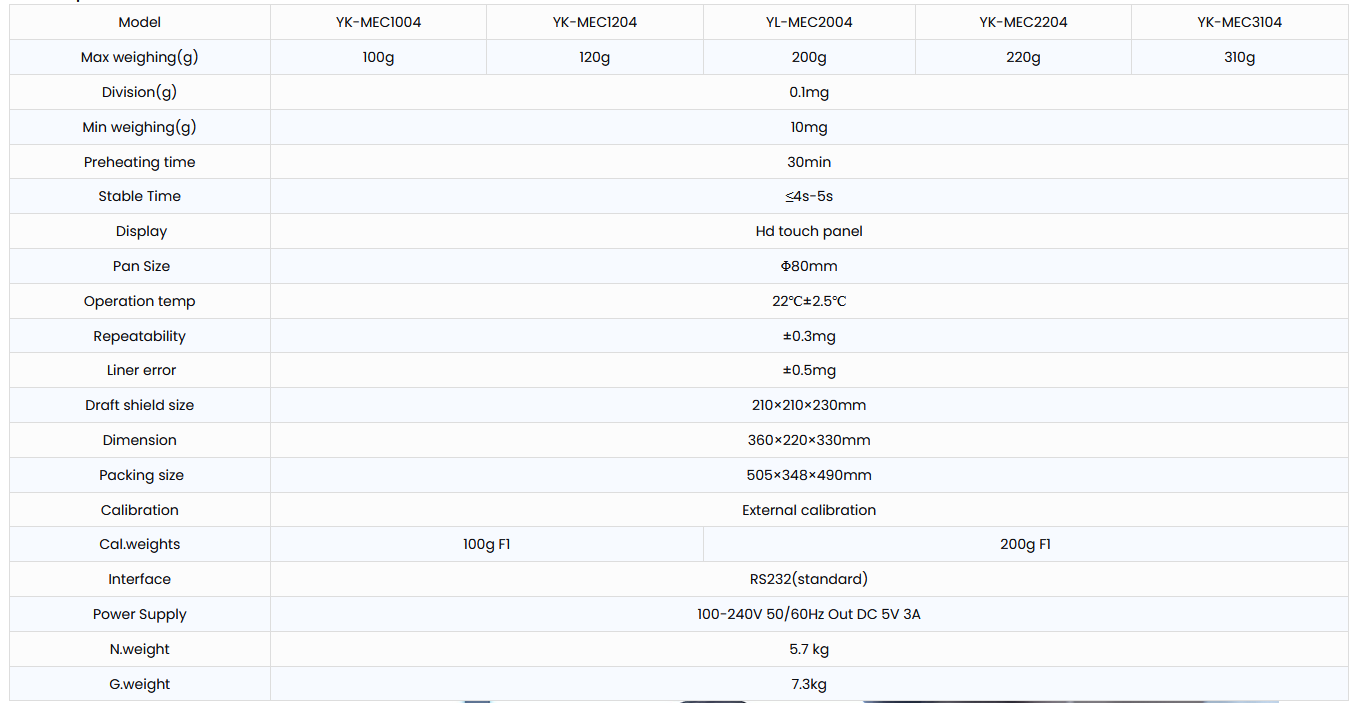This screenshot has width=1361, height=703.
Task: Select the Hd touch panel display value
Action: pyautogui.click(x=809, y=231)
